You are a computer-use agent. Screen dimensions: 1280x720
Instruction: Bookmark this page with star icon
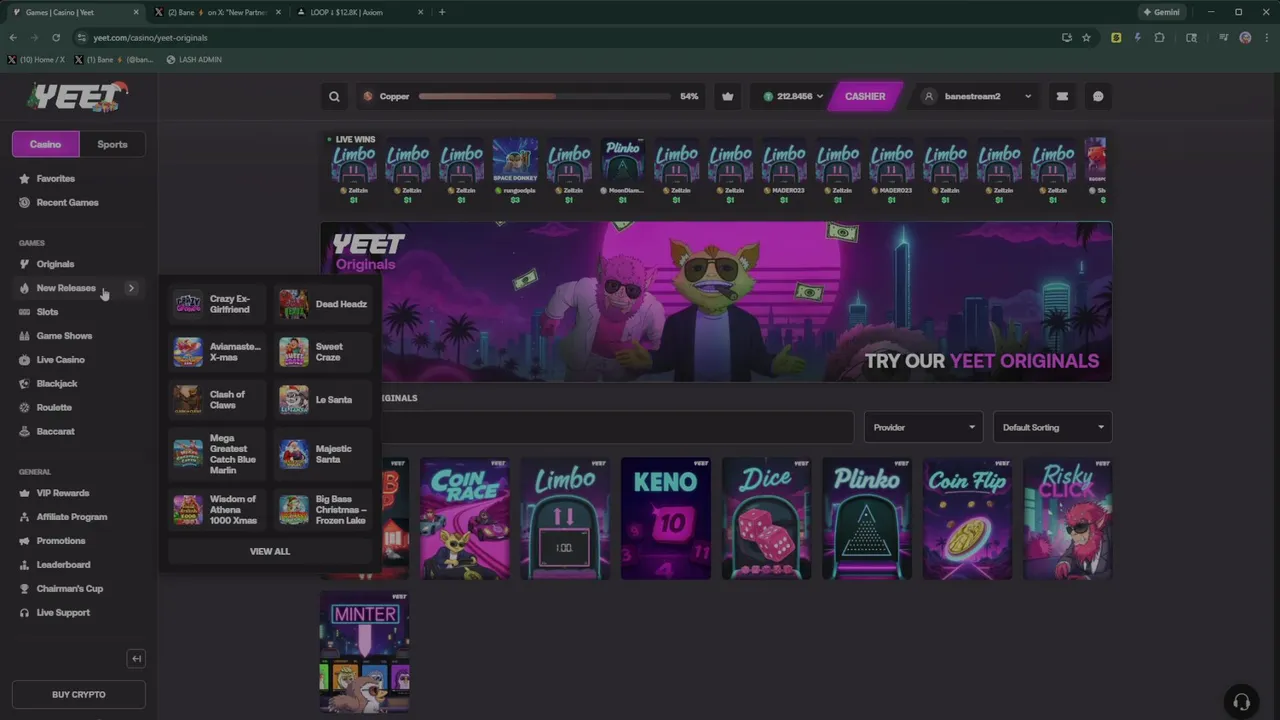tap(1086, 37)
